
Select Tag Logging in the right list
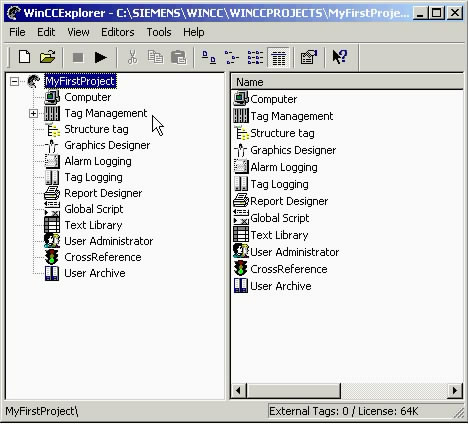(x=279, y=184)
